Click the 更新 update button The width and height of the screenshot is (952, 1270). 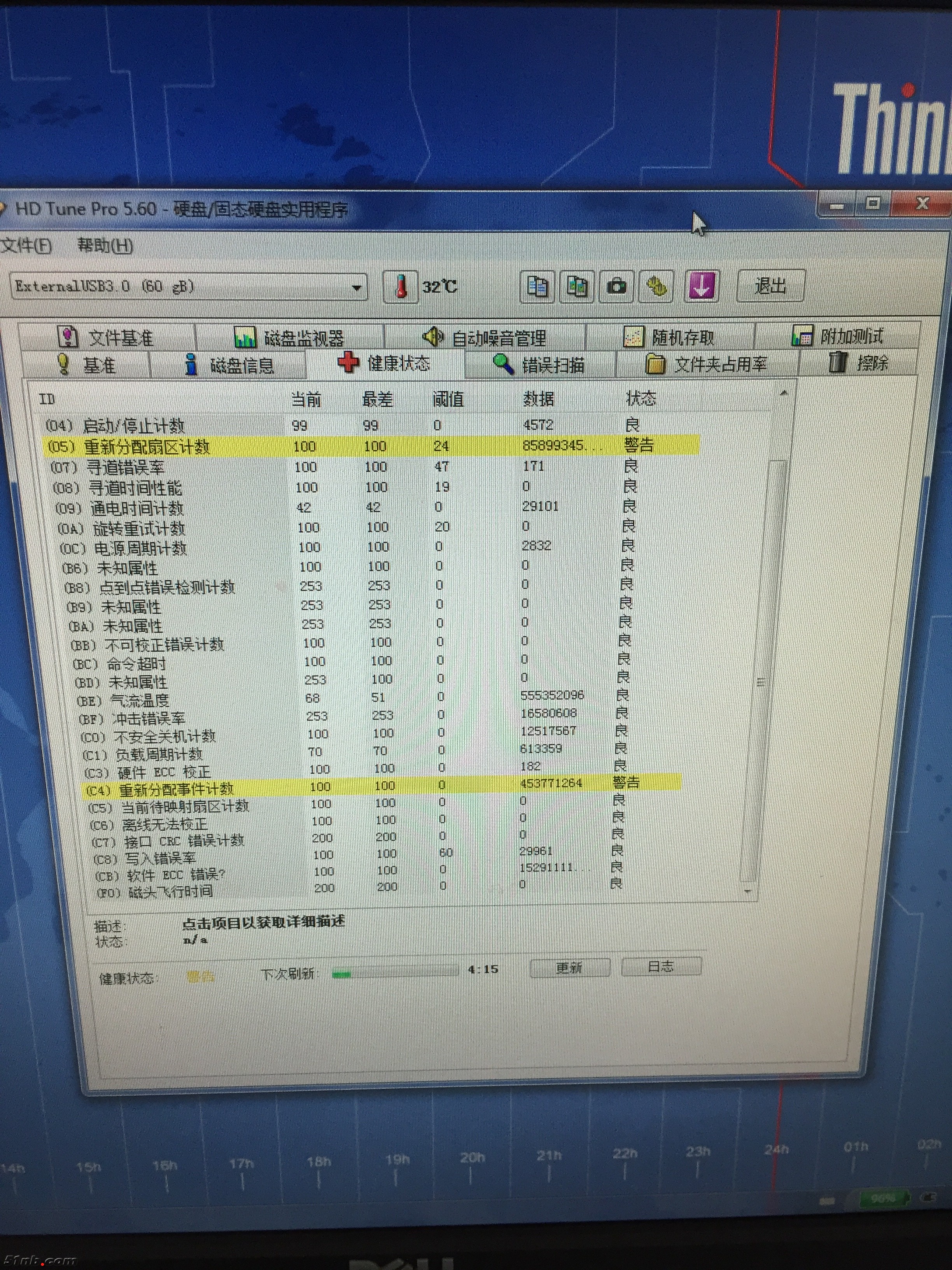pyautogui.click(x=569, y=967)
